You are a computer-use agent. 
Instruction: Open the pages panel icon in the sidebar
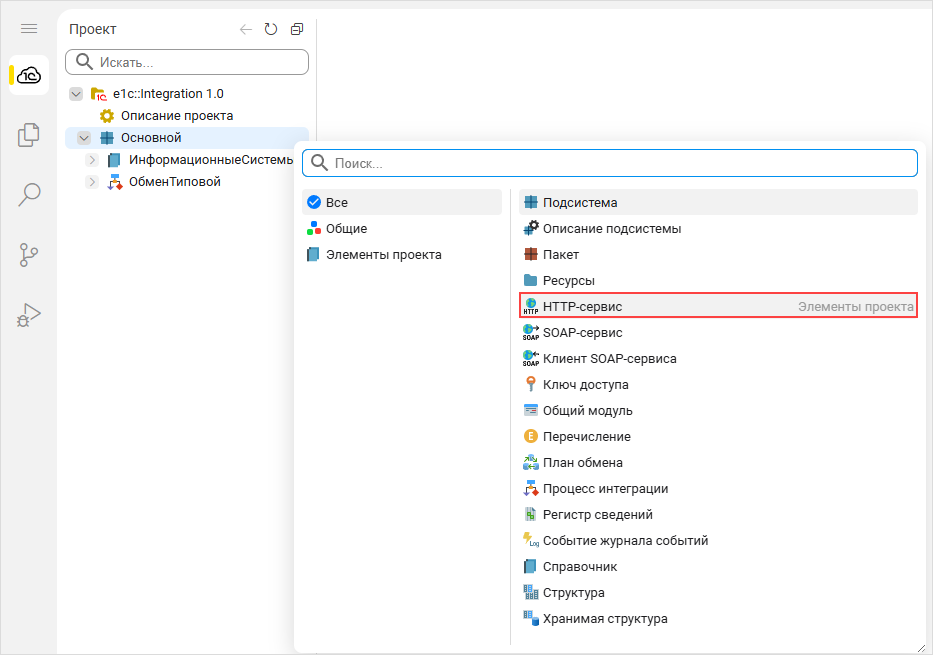tap(28, 134)
